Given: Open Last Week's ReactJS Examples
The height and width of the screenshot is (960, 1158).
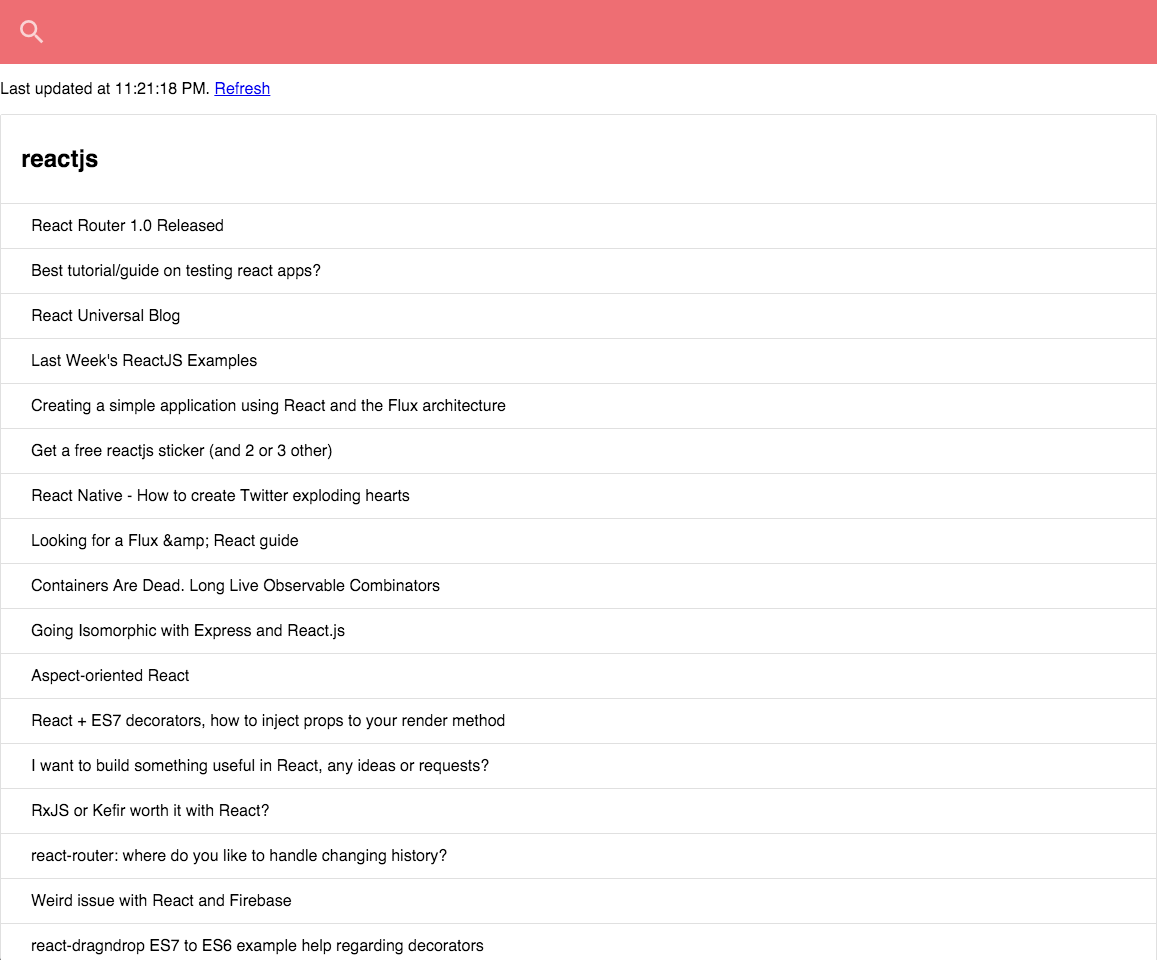Looking at the screenshot, I should 578,361.
